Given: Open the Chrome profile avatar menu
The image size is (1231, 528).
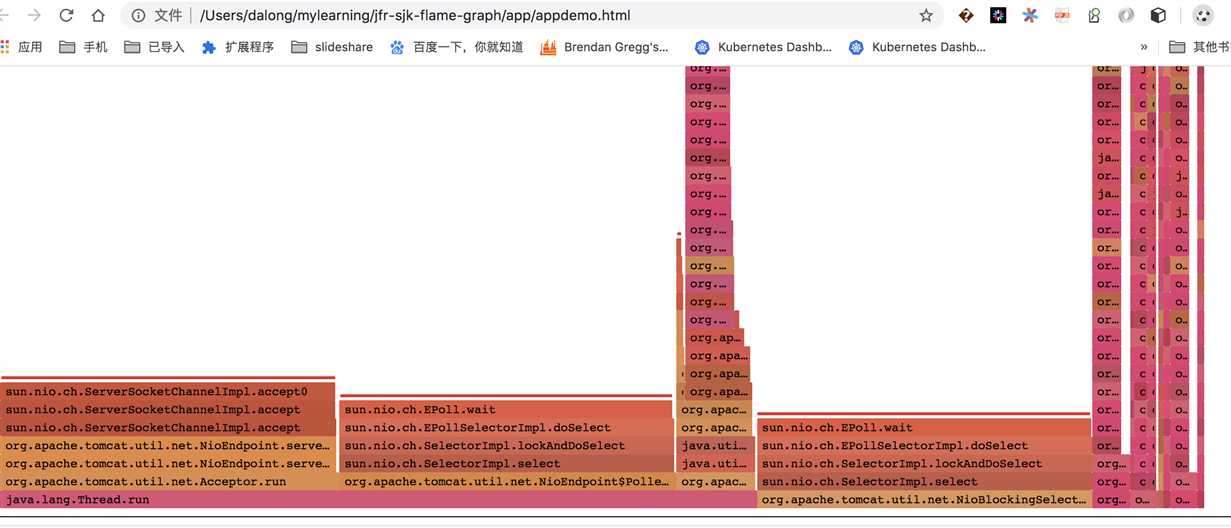Looking at the screenshot, I should [1204, 16].
